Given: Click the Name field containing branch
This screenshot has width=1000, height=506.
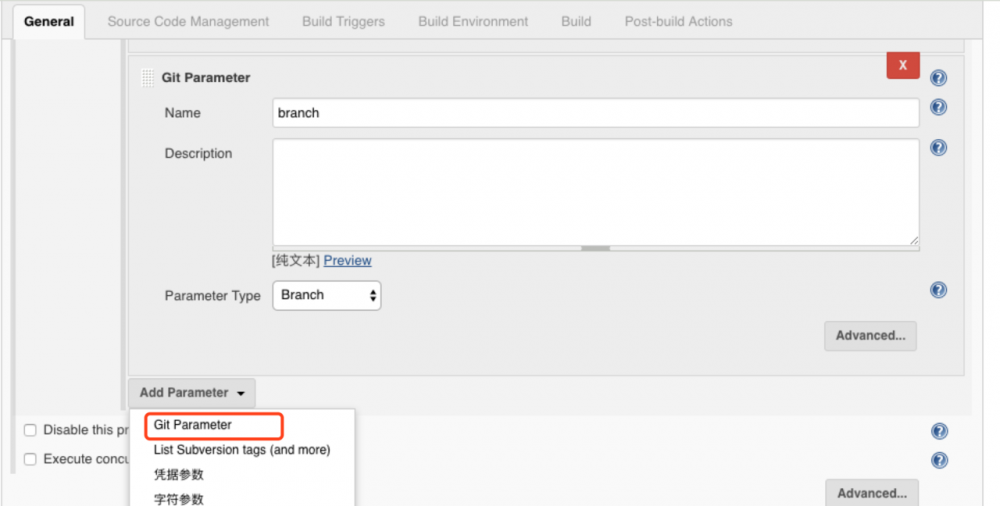Looking at the screenshot, I should [x=596, y=113].
